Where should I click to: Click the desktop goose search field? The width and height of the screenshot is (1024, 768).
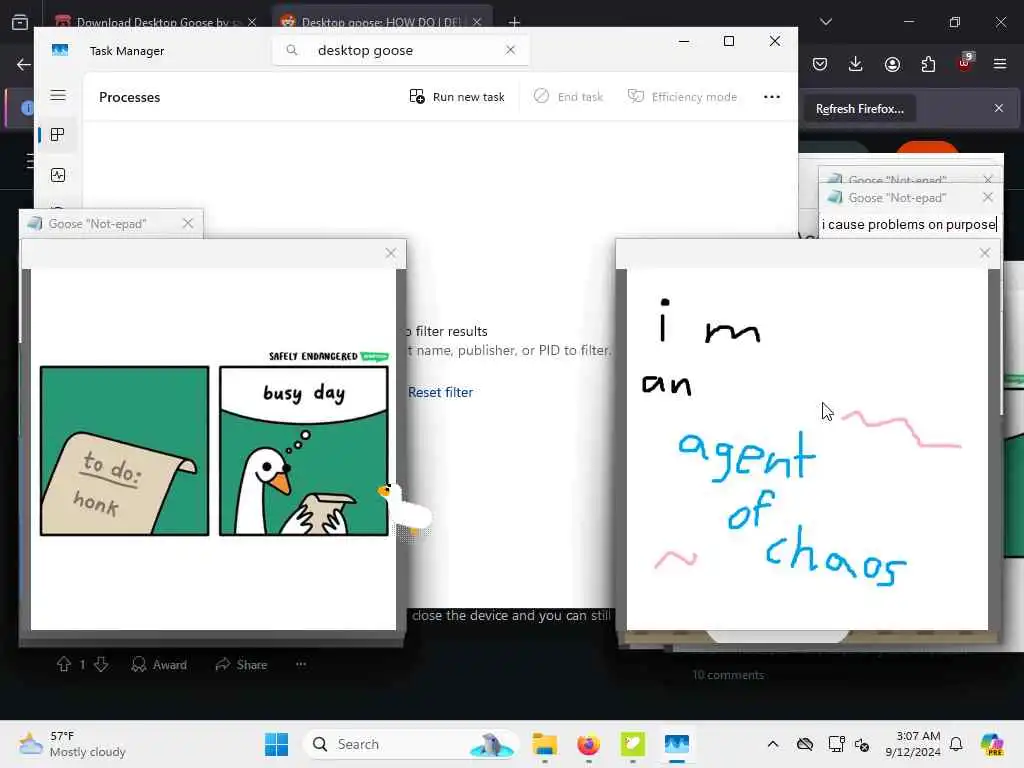point(401,50)
